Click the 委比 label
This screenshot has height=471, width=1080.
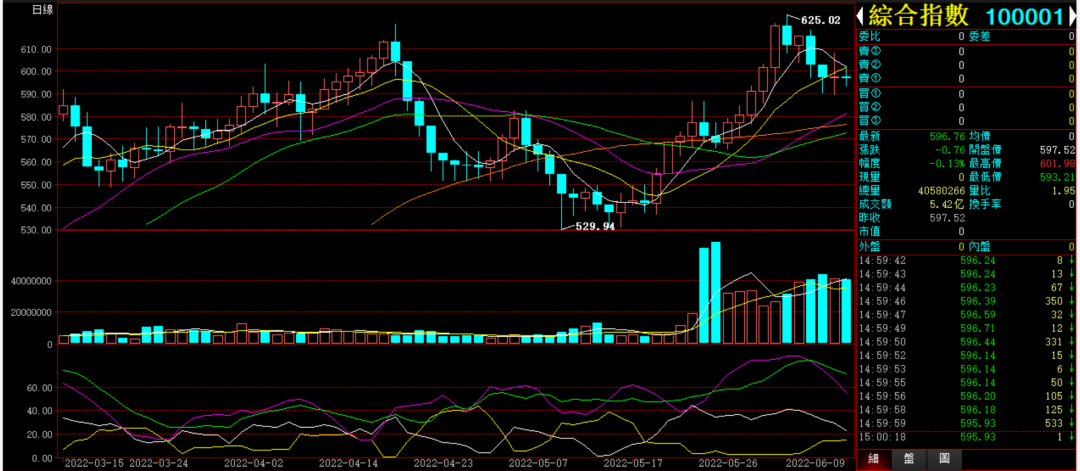click(869, 36)
